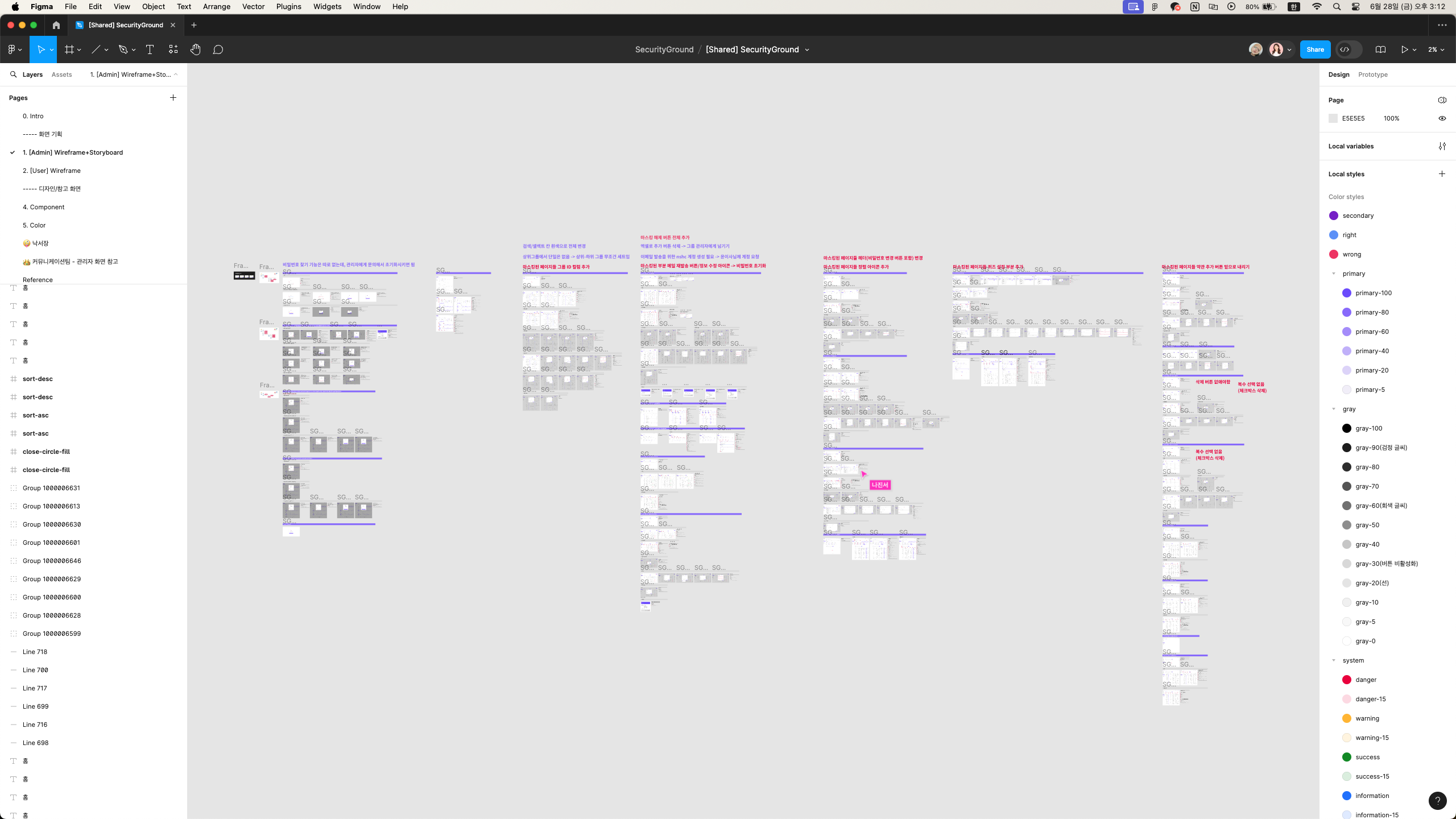Select the Text tool in toolbar
Screen dimensions: 1456x819
click(150, 49)
